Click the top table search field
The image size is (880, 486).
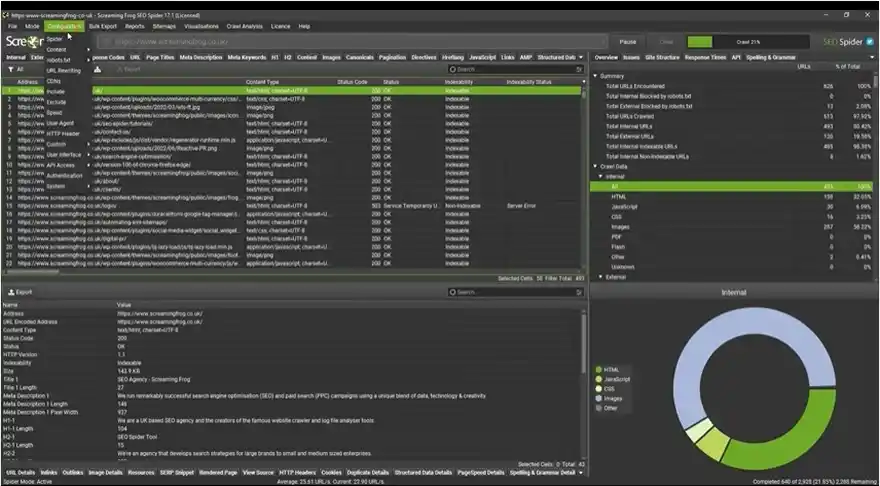point(515,70)
